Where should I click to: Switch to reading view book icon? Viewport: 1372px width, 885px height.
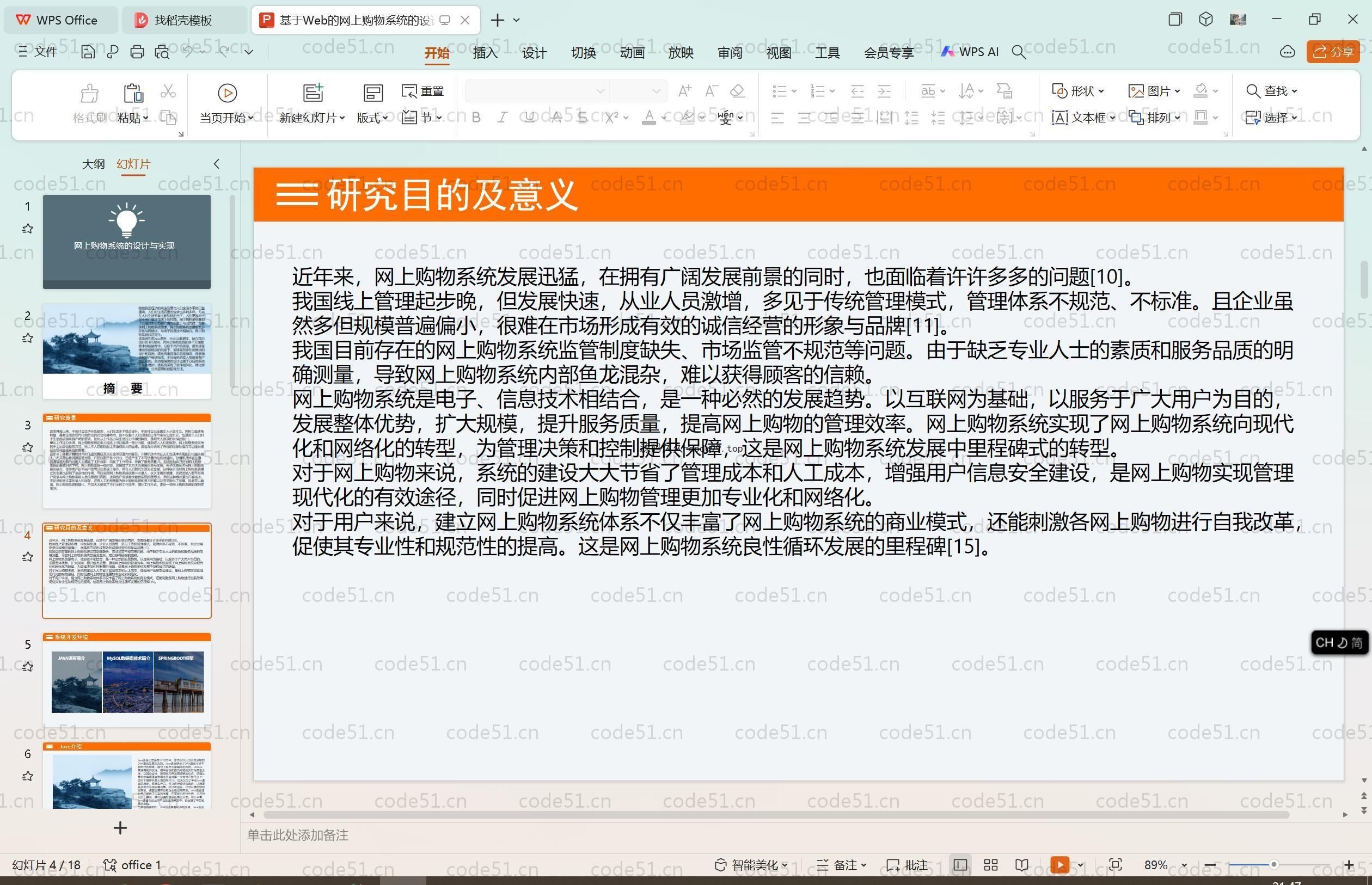tap(1021, 864)
